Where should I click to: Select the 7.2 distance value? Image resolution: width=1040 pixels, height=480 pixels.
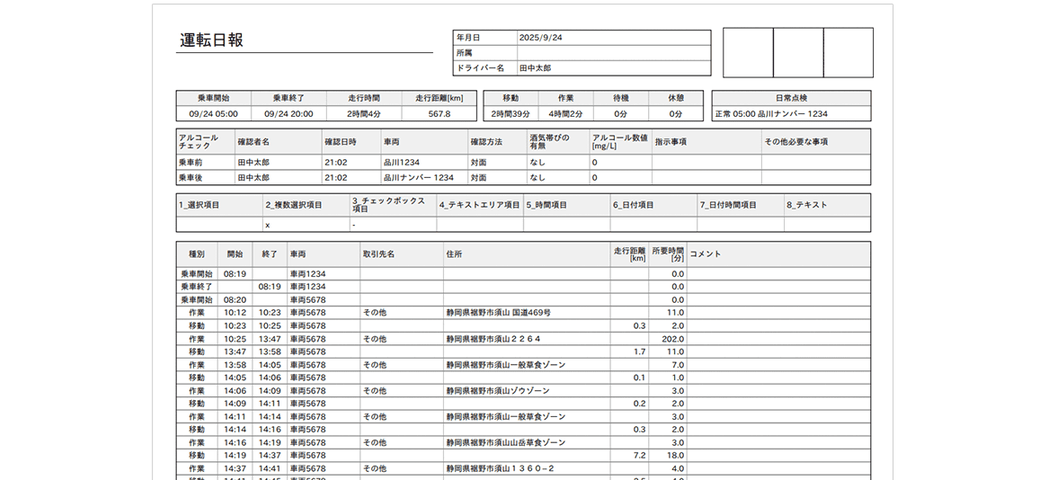[639, 455]
